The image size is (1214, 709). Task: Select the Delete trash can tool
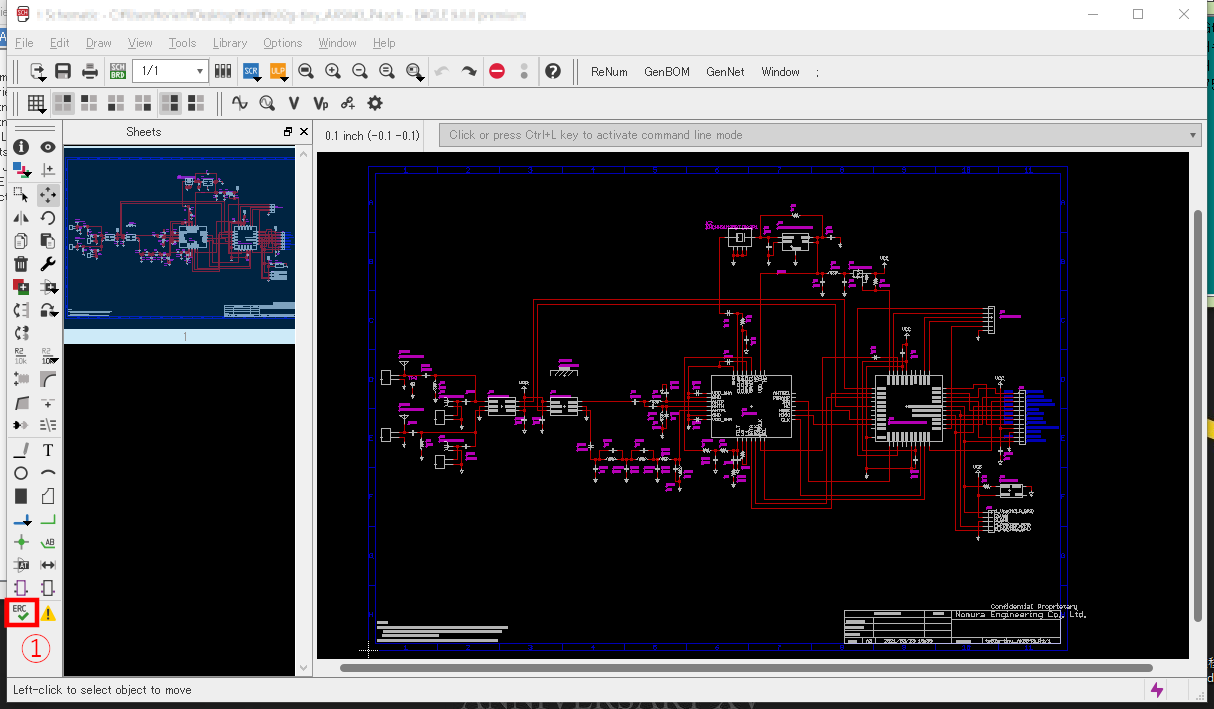point(21,264)
